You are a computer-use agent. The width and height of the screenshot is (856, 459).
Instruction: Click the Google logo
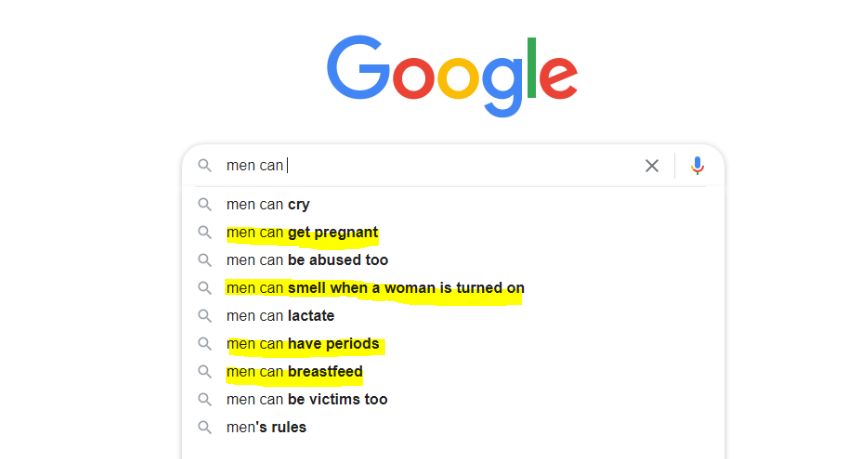click(x=452, y=75)
